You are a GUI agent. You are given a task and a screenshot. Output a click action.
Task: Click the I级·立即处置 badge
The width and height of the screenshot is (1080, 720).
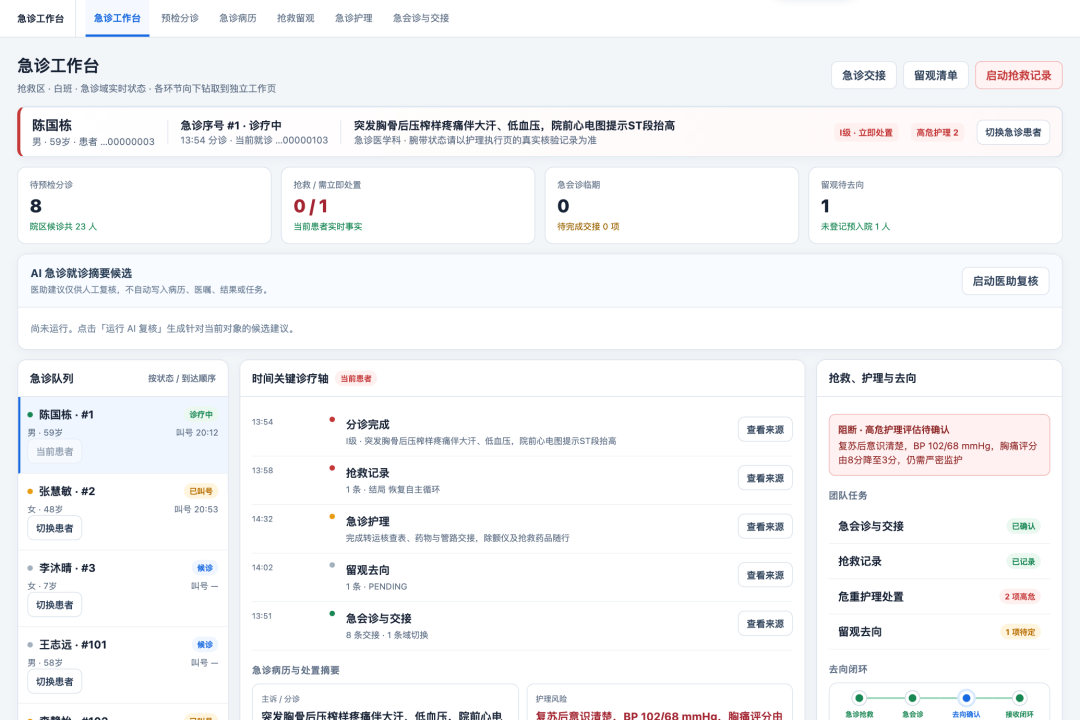coord(866,132)
